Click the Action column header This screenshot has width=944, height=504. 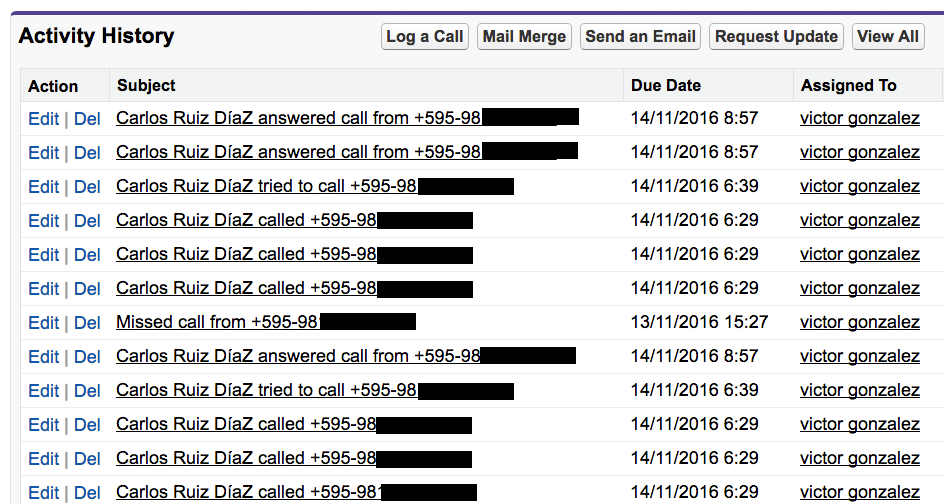(53, 86)
